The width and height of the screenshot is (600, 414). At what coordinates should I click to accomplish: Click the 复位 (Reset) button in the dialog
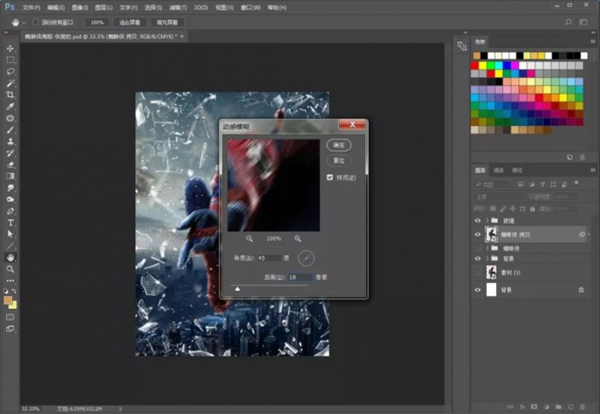tap(337, 159)
